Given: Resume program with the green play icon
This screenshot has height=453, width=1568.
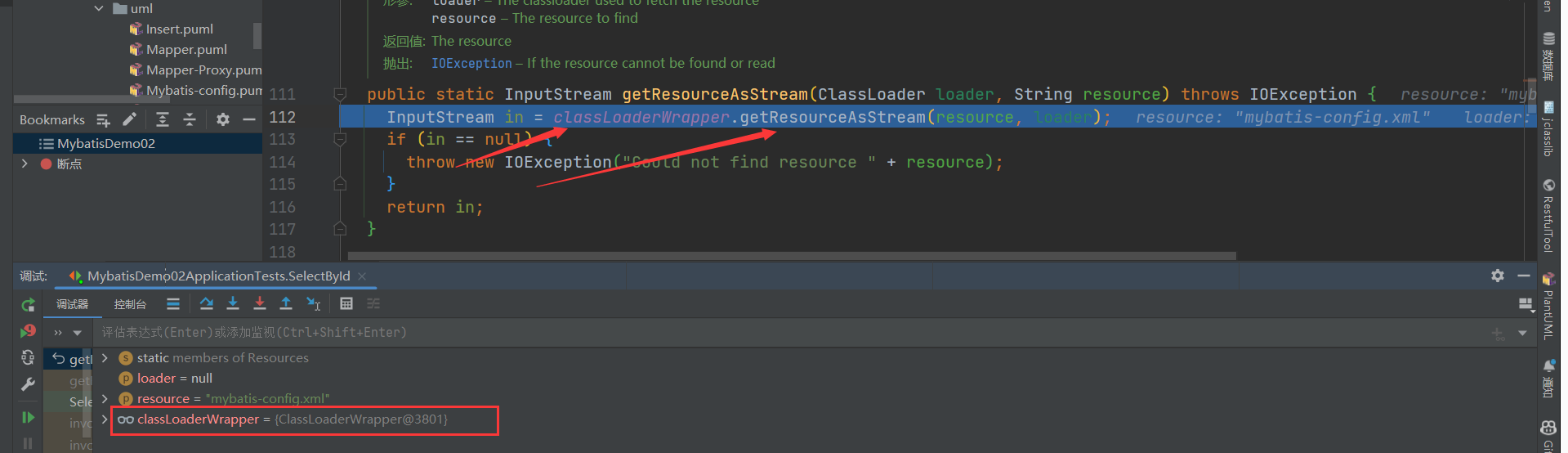Looking at the screenshot, I should (28, 417).
